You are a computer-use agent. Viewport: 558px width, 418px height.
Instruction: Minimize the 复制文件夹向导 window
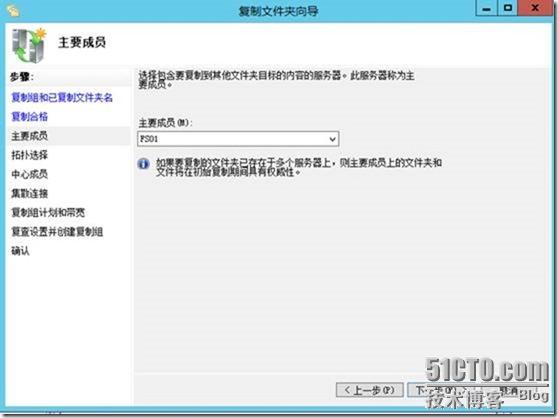coord(486,8)
